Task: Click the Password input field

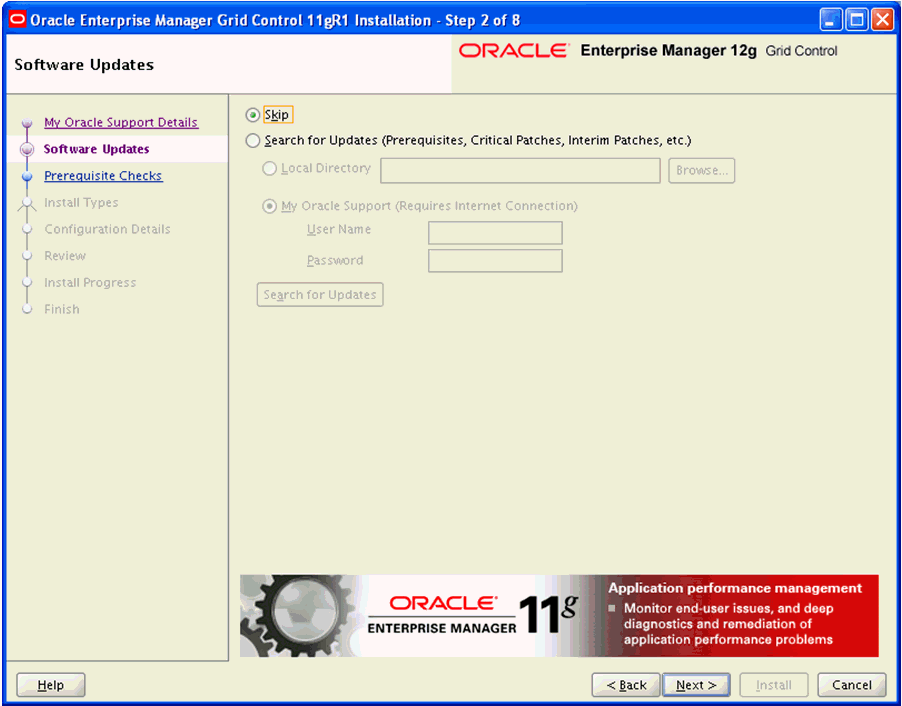Action: 495,261
